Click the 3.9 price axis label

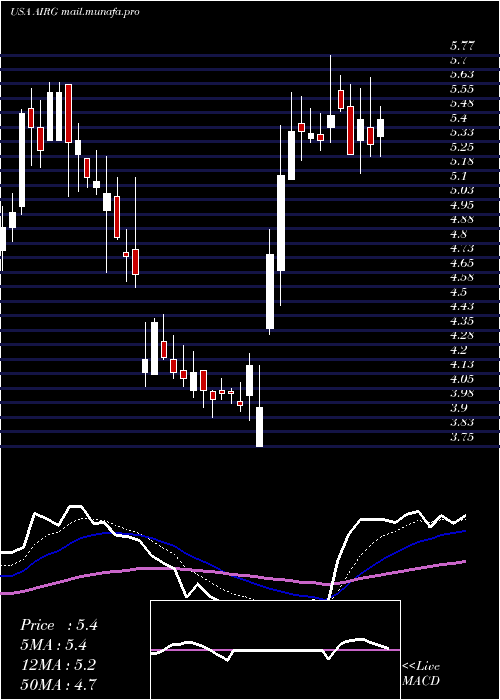click(459, 408)
